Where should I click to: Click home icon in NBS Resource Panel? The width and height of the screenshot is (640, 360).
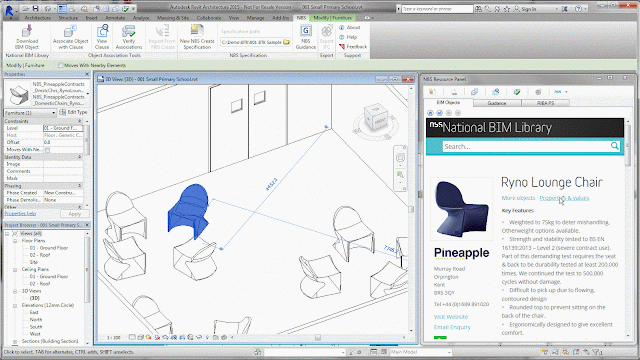pos(430,113)
